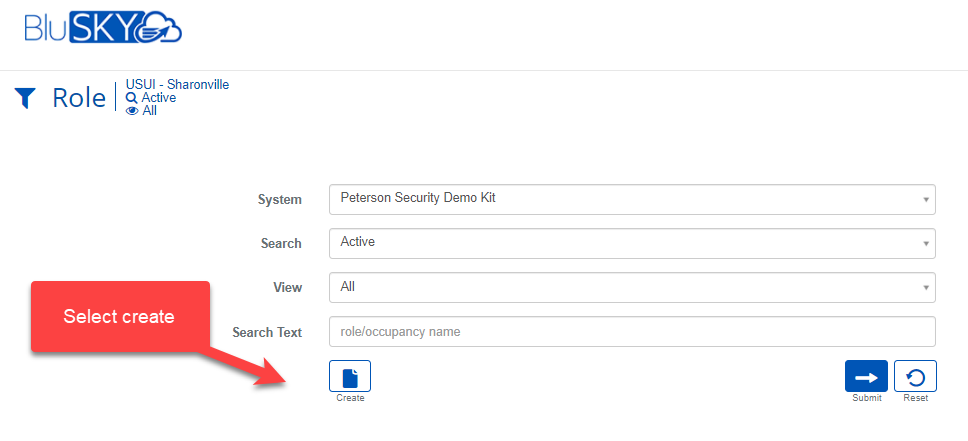Click the eye icon next to All

pyautogui.click(x=132, y=111)
